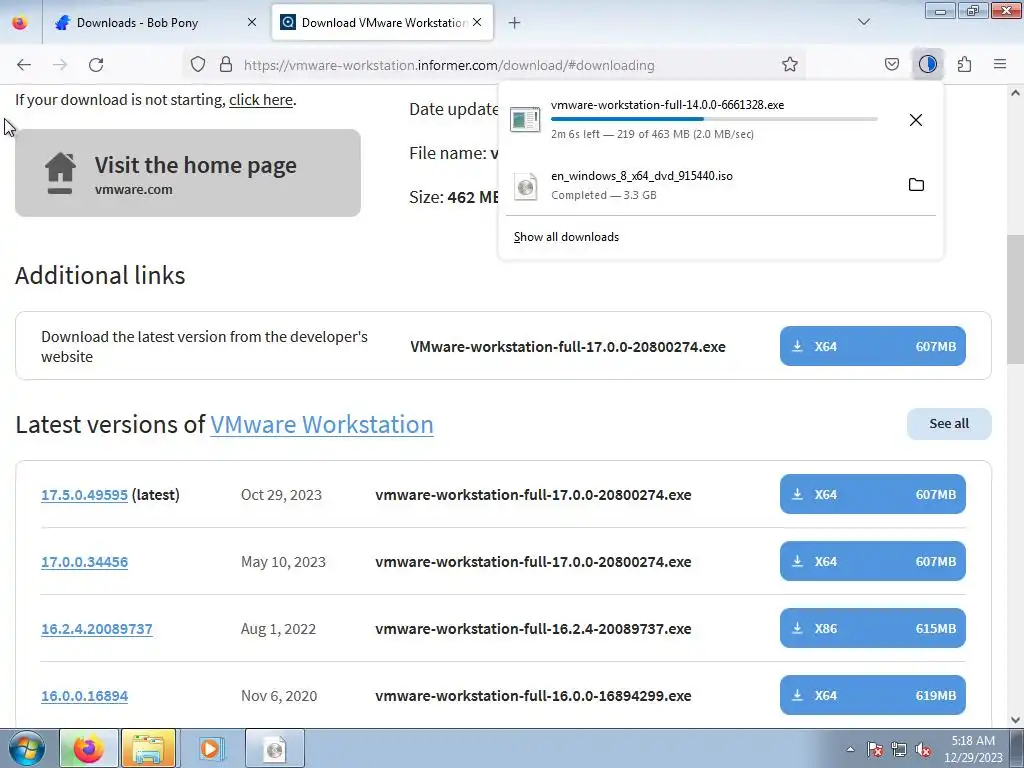Download X64 607MB for Oct 29, 2023 version
Image resolution: width=1024 pixels, height=768 pixels.
(x=872, y=494)
